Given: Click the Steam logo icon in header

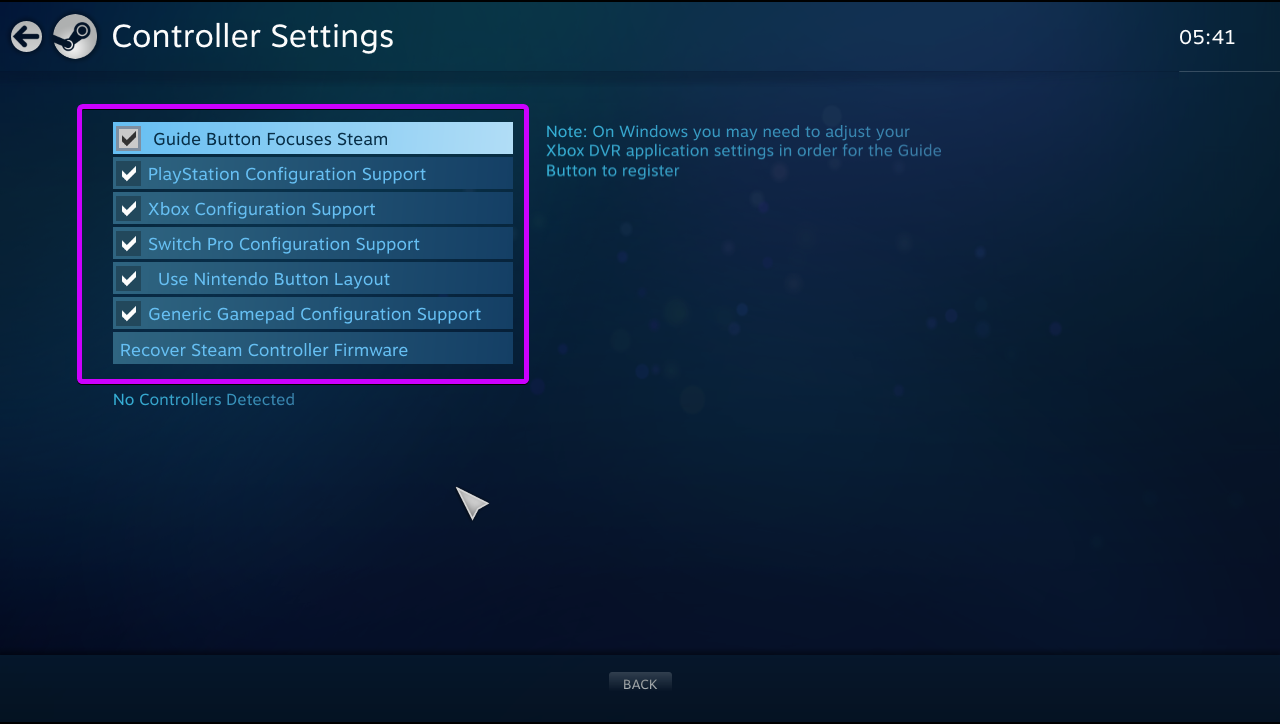Looking at the screenshot, I should pyautogui.click(x=75, y=37).
